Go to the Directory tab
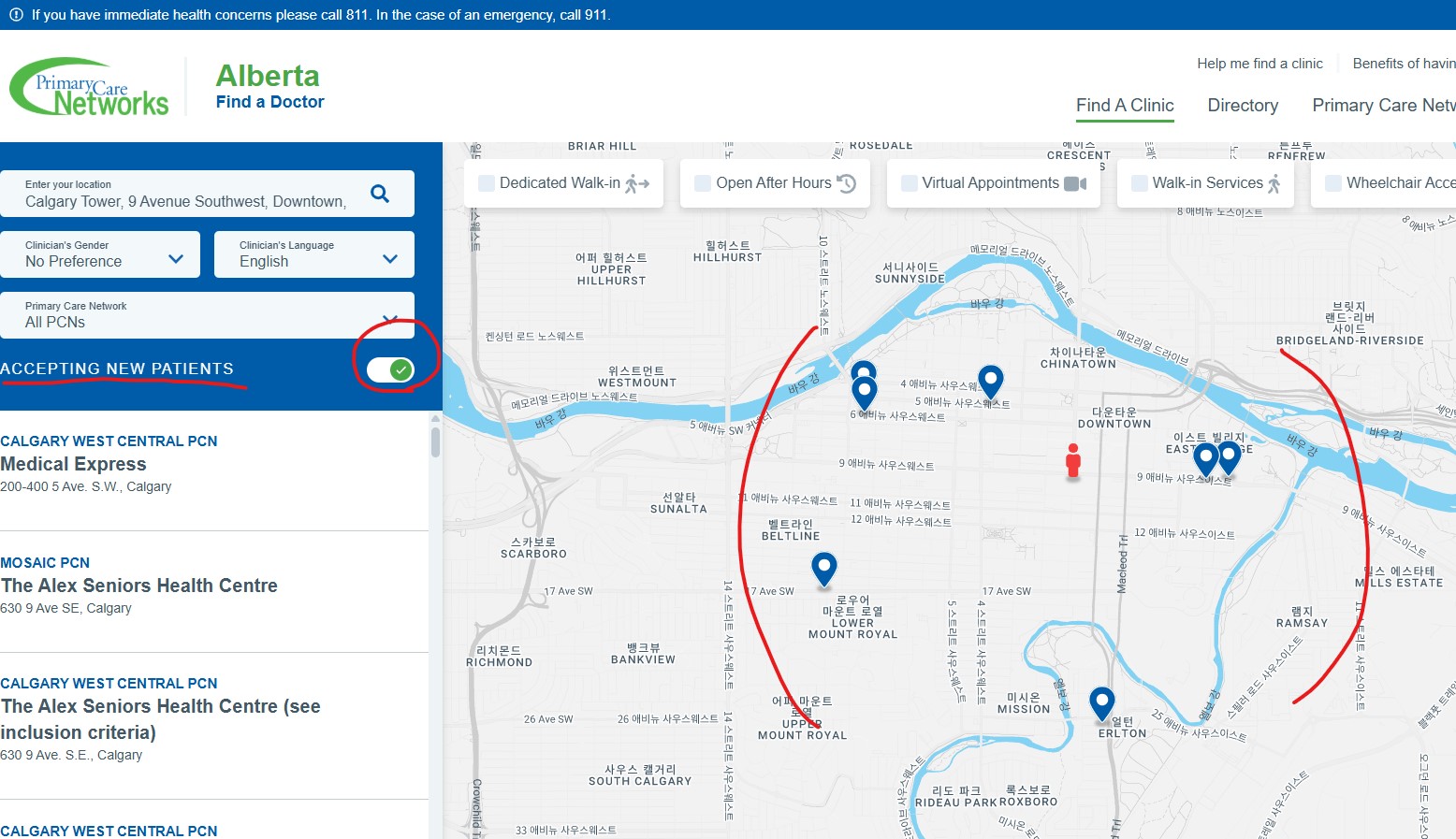 click(1243, 106)
